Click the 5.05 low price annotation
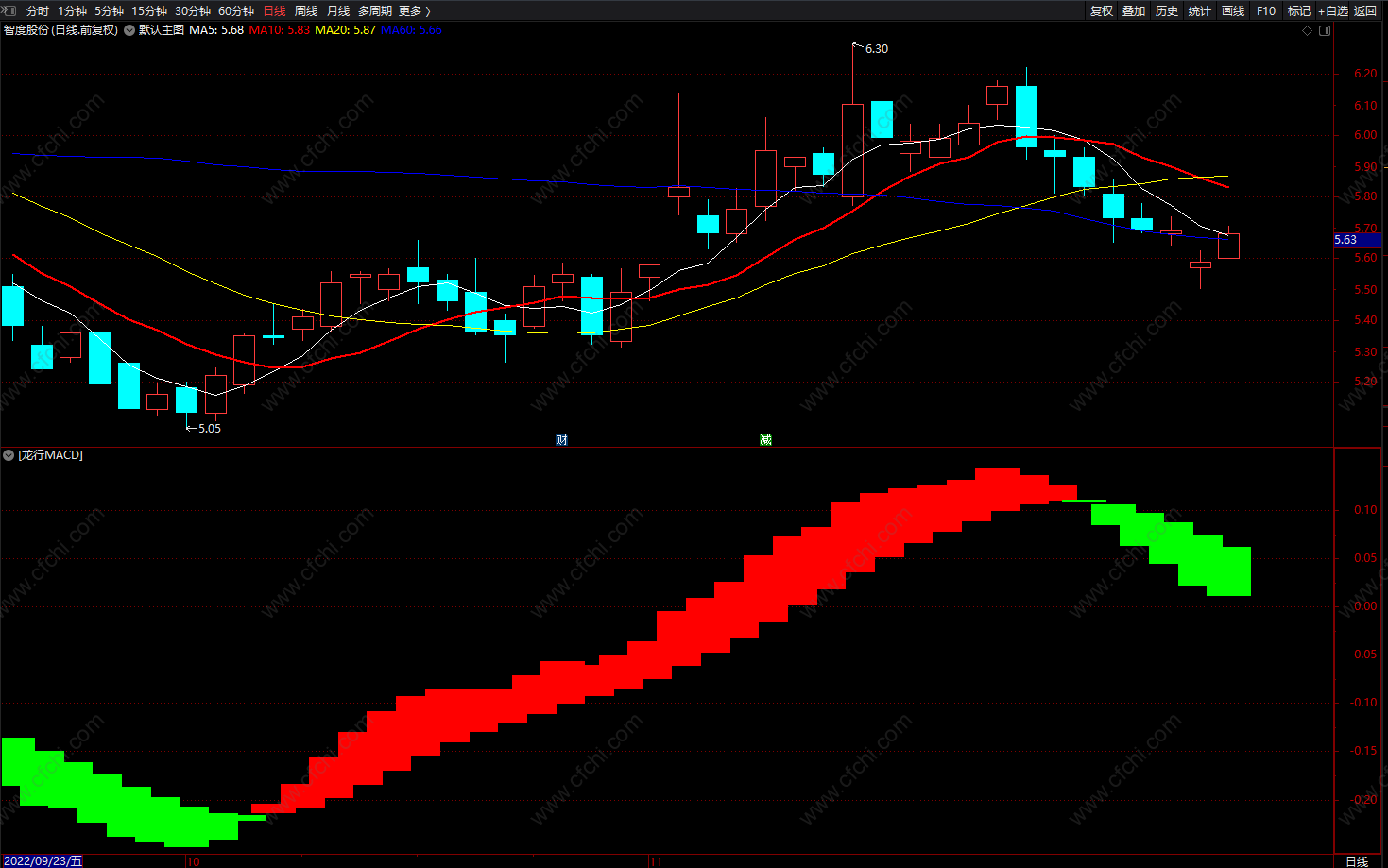The width and height of the screenshot is (1388, 868). tap(210, 429)
